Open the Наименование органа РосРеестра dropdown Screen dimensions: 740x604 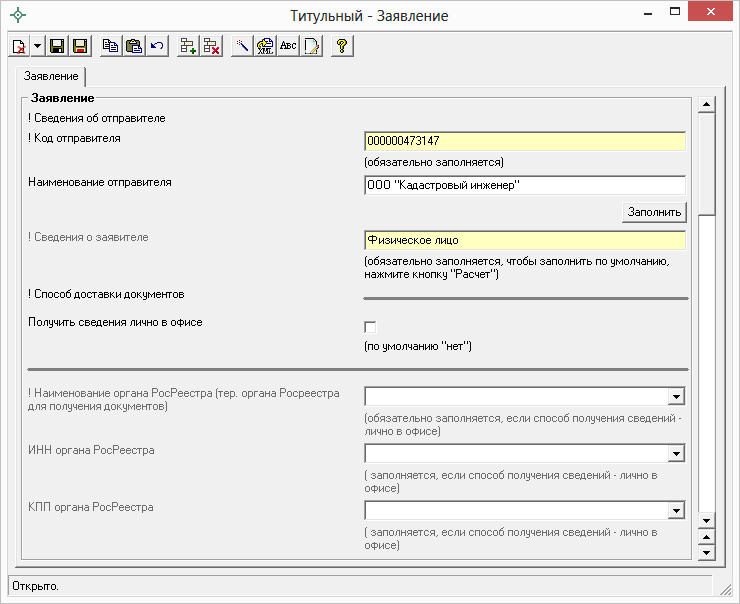676,396
